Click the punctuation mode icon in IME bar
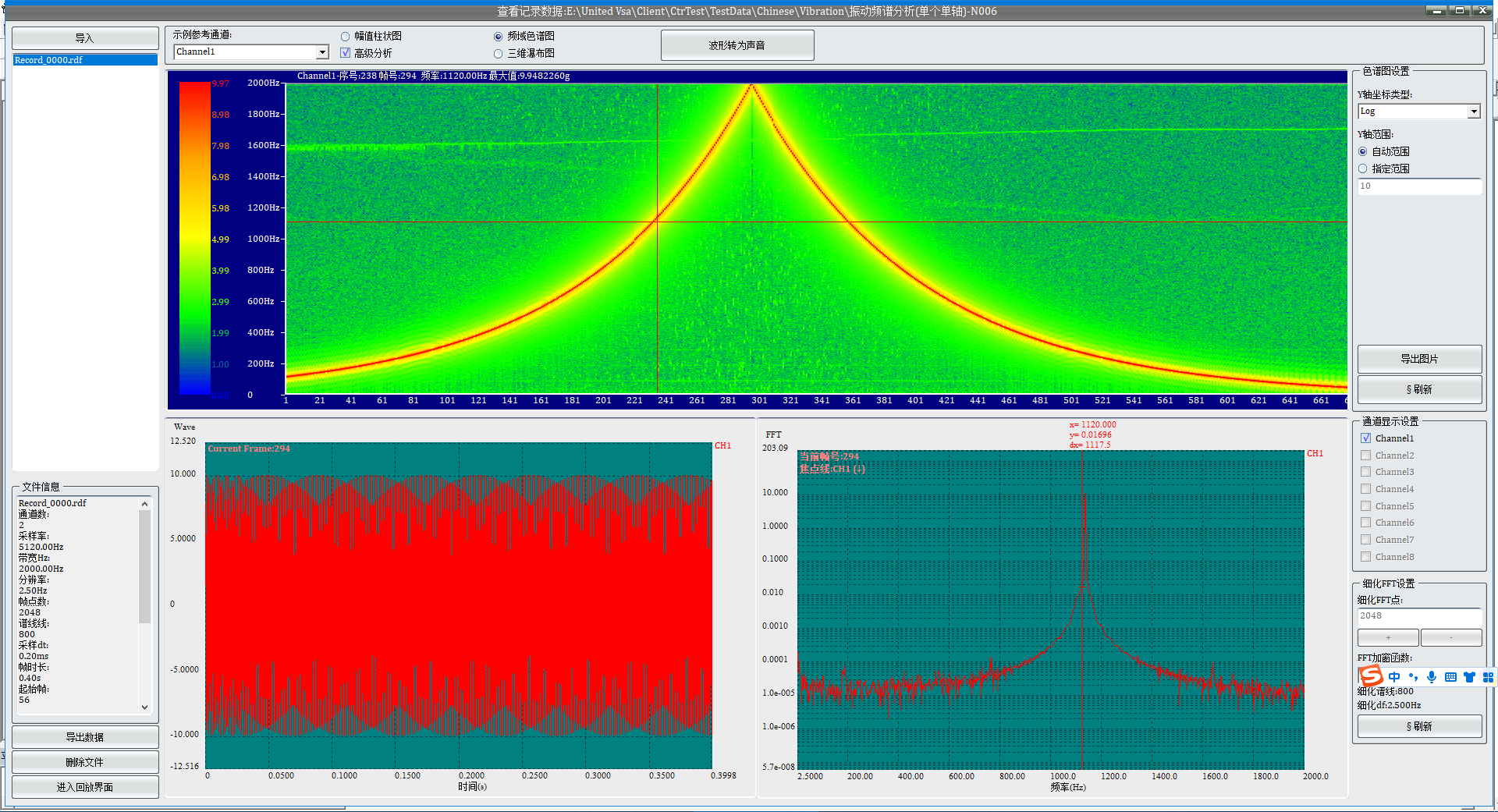This screenshot has width=1498, height=812. (x=1413, y=677)
